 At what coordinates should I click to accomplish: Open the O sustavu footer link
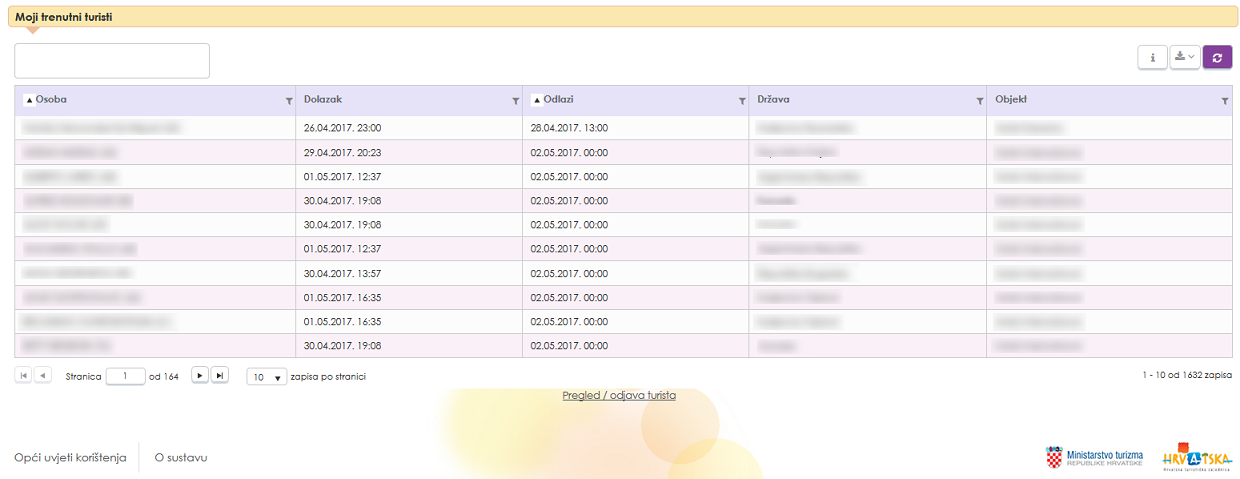click(x=181, y=458)
